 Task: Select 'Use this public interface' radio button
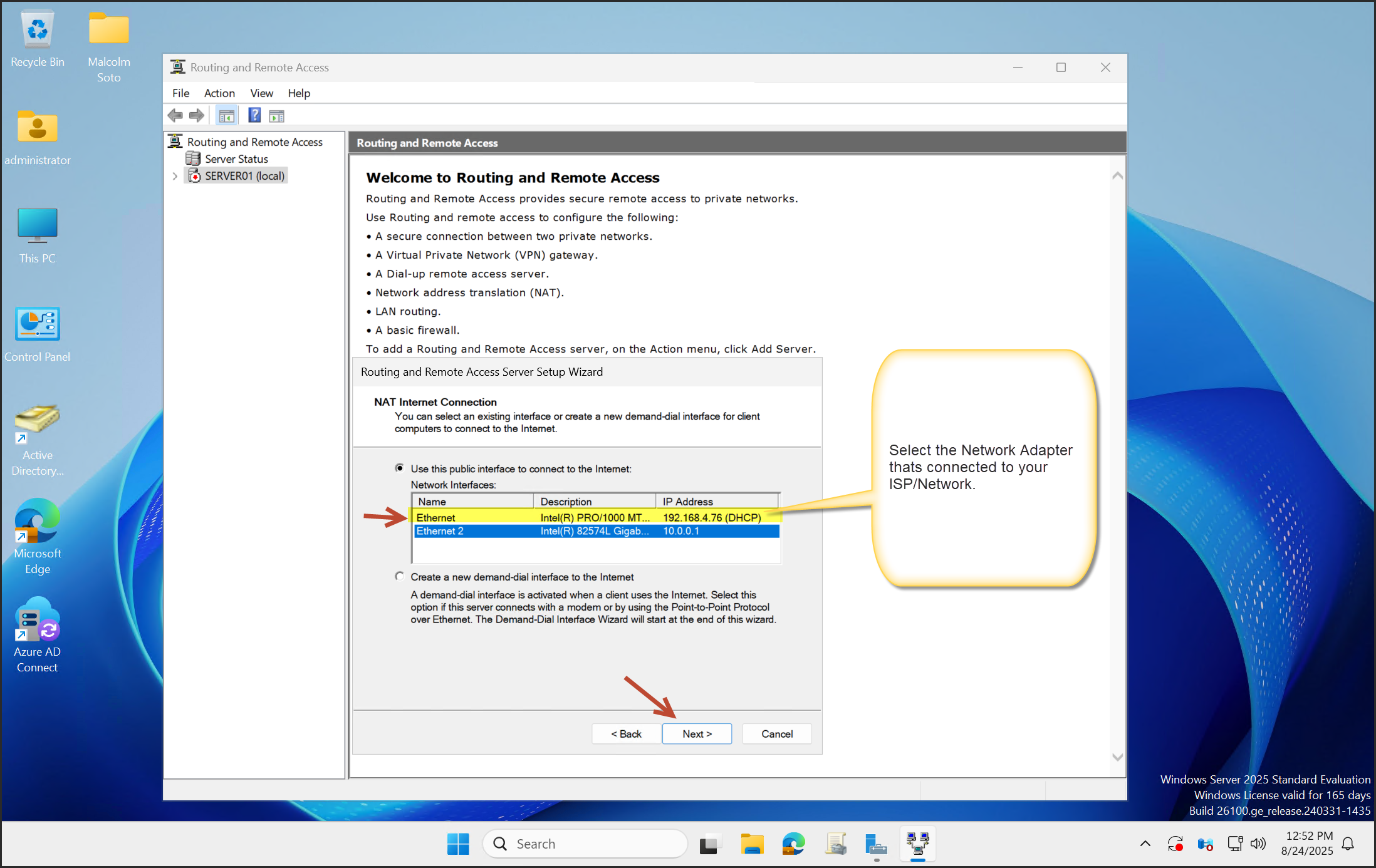coord(400,468)
